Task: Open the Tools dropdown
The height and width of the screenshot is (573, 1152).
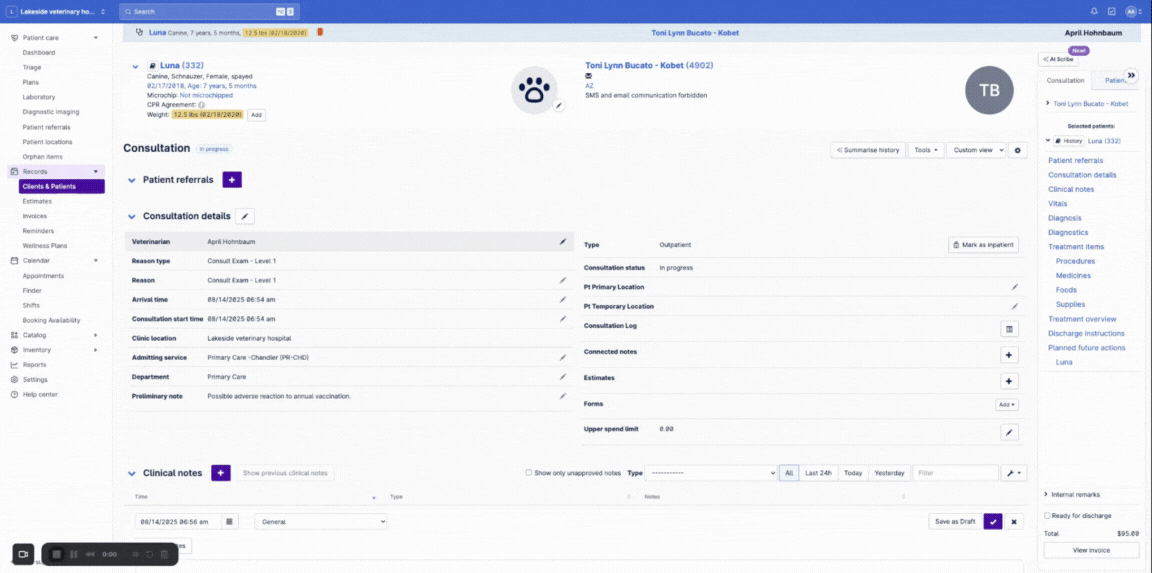Action: pyautogui.click(x=925, y=150)
